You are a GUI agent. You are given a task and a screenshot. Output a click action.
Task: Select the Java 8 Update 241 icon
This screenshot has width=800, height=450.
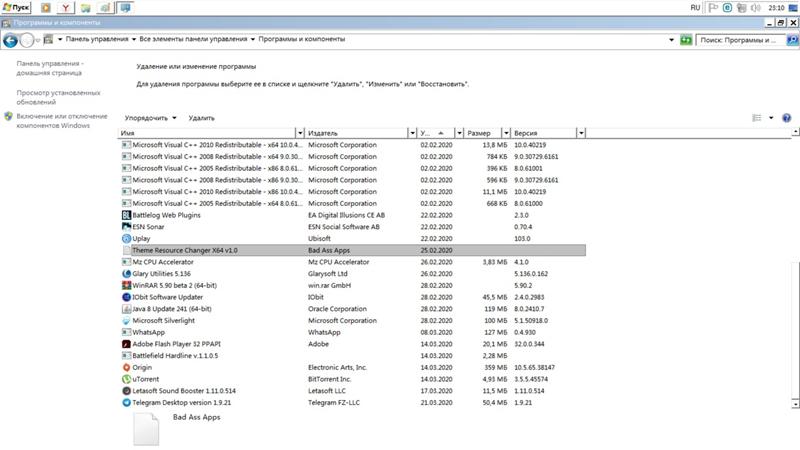127,309
